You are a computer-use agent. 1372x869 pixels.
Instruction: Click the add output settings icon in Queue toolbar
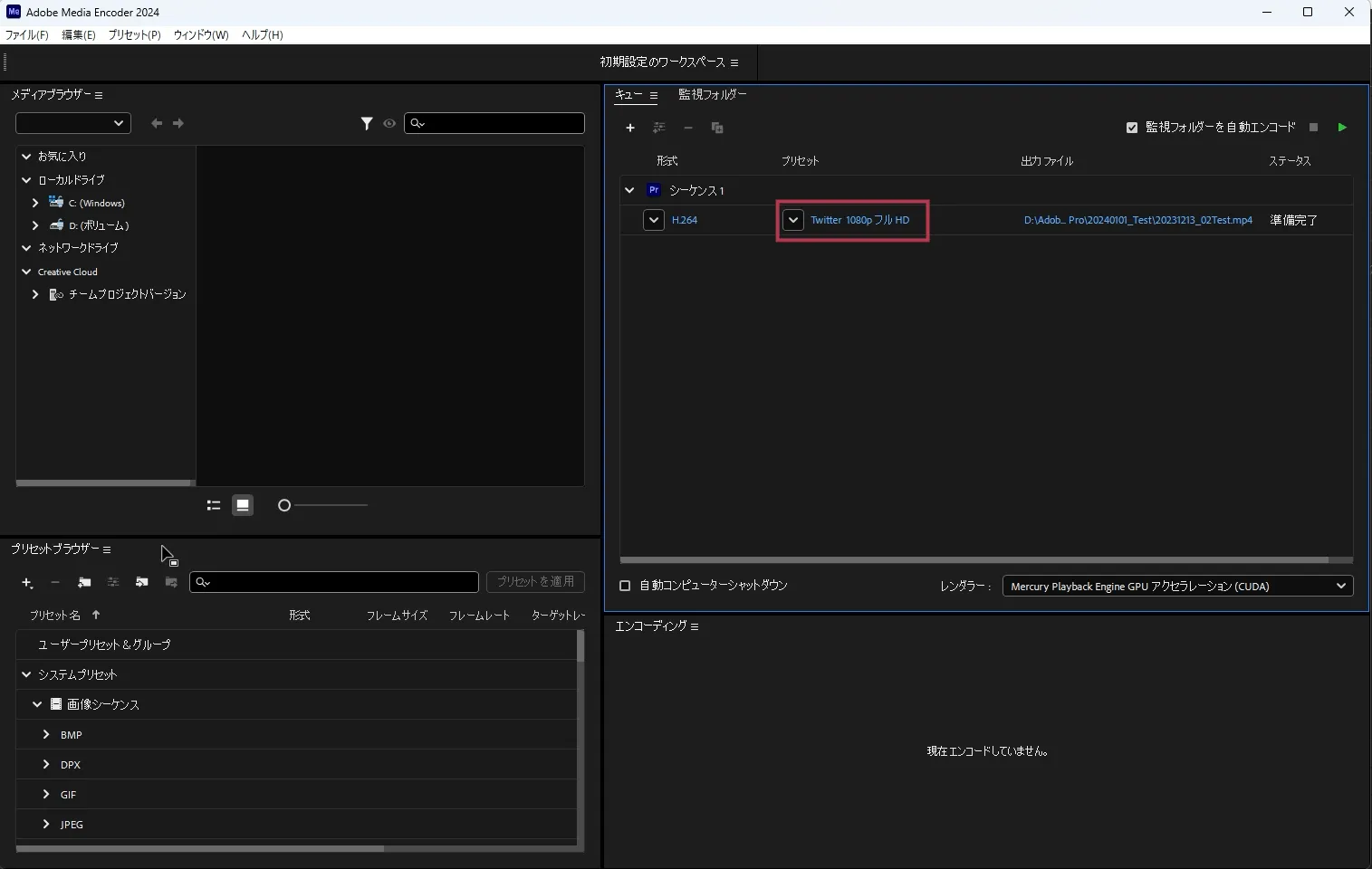(x=659, y=128)
